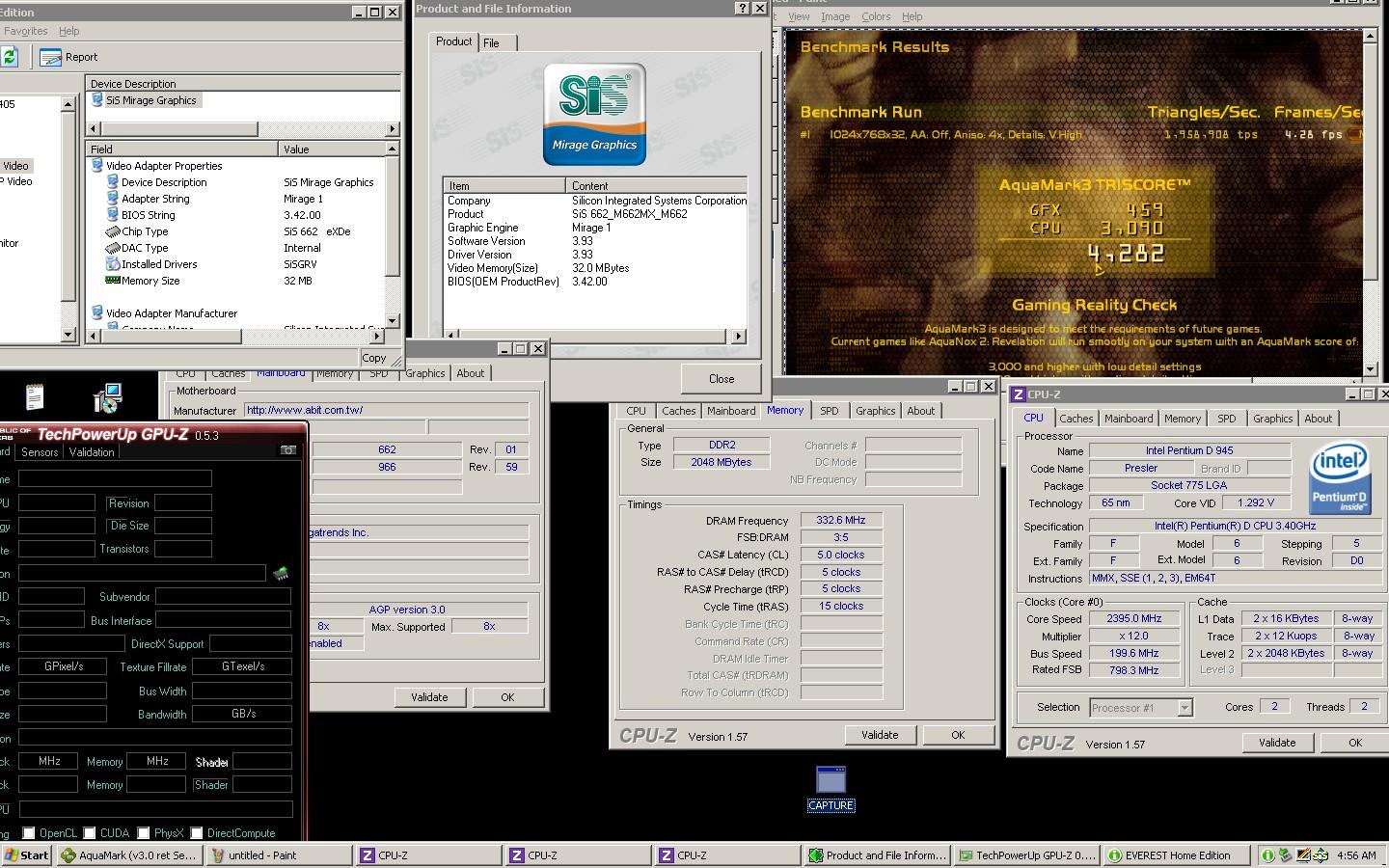Image resolution: width=1389 pixels, height=868 pixels.
Task: Click the Memory Size module icon
Action: pyautogui.click(x=113, y=281)
